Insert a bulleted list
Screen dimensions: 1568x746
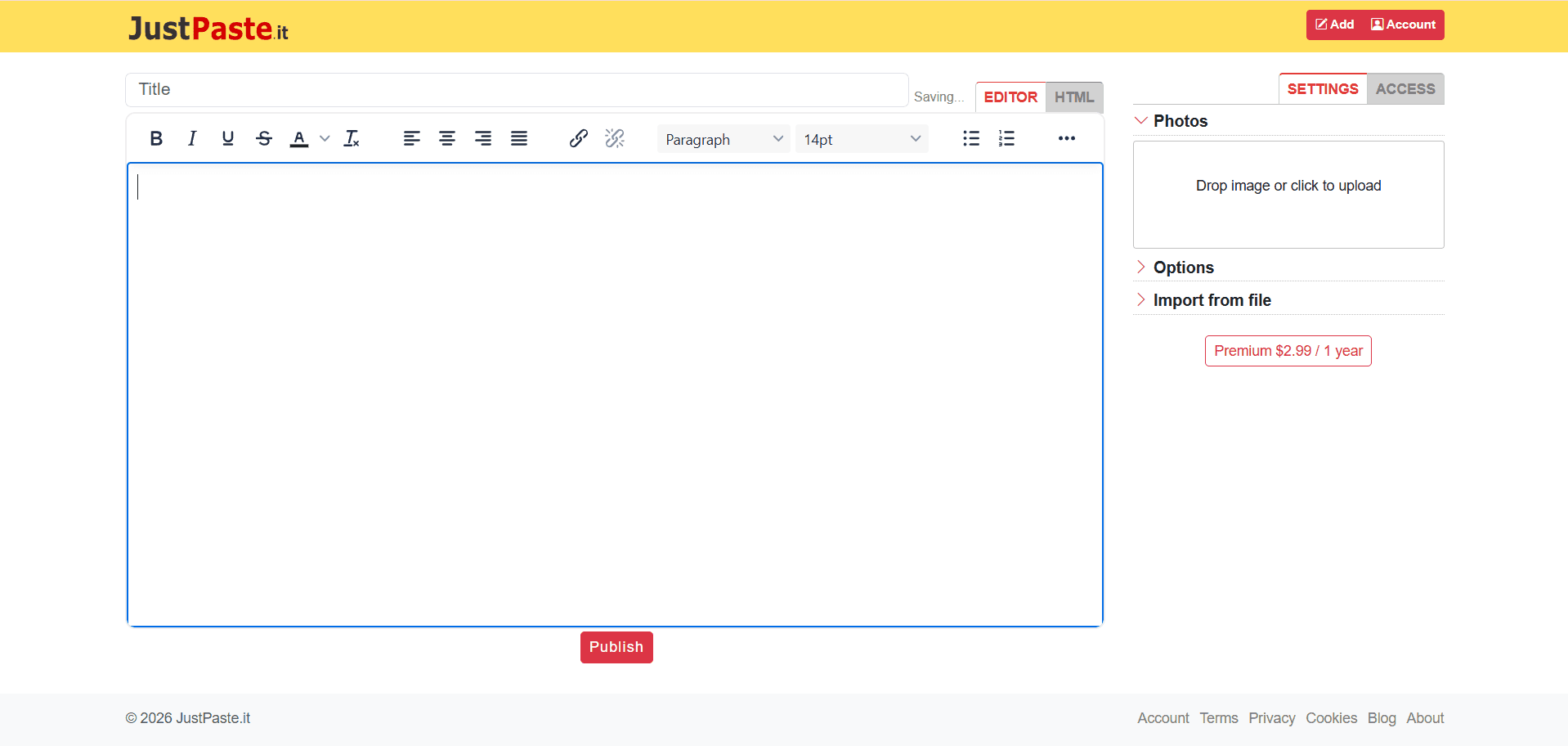(x=971, y=139)
